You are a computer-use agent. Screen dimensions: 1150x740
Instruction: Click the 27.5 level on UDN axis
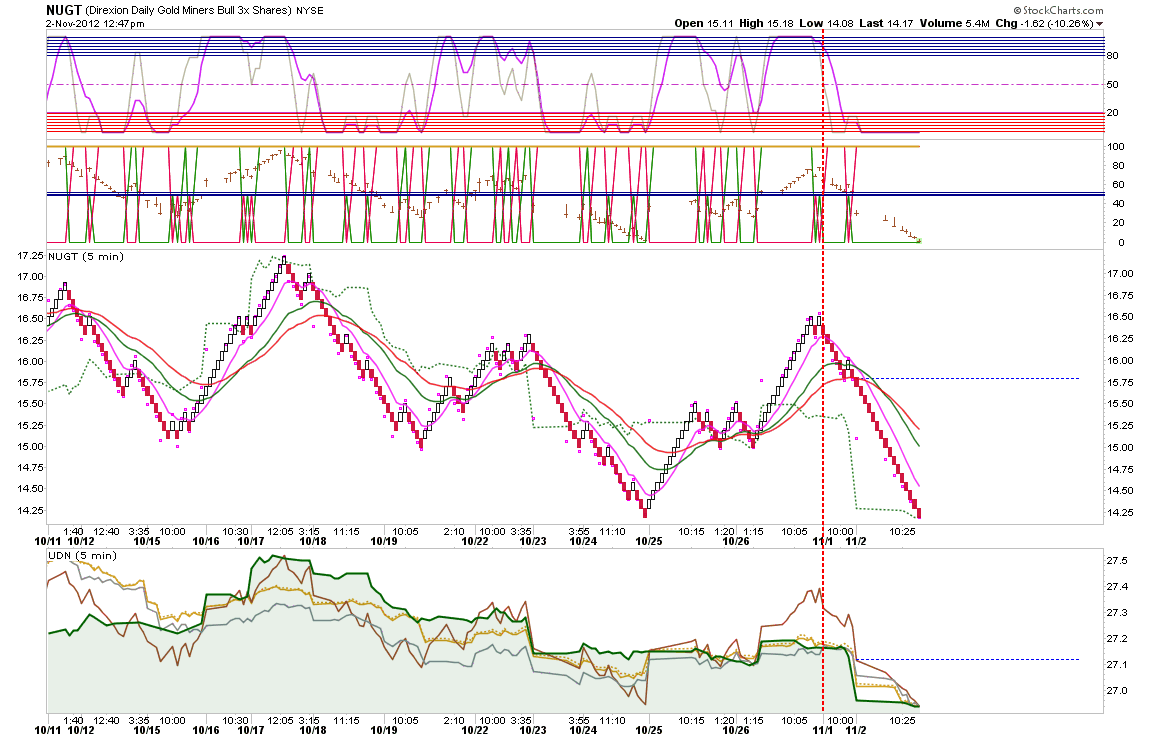tap(1117, 561)
